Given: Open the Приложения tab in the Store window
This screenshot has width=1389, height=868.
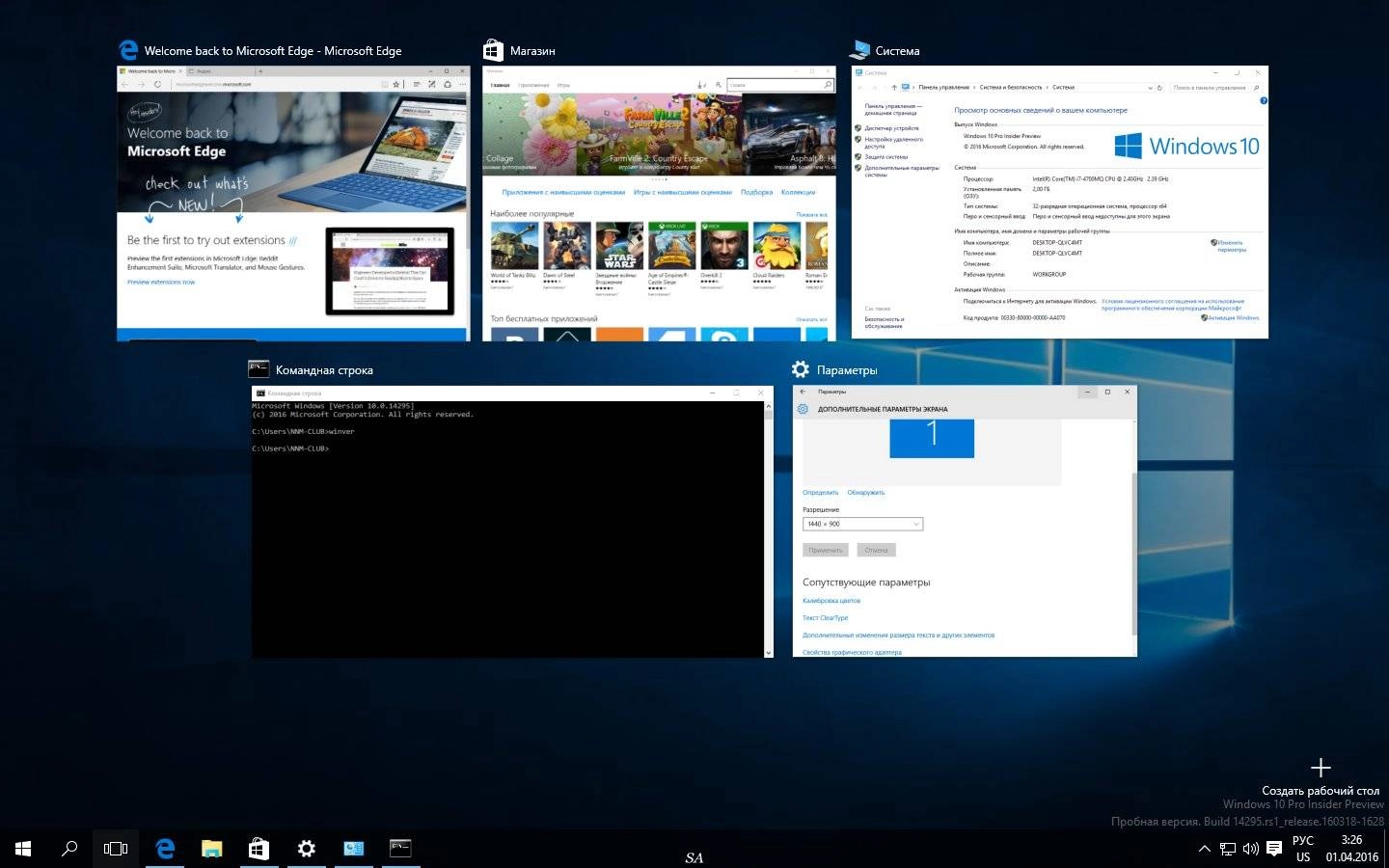Looking at the screenshot, I should click(x=533, y=85).
